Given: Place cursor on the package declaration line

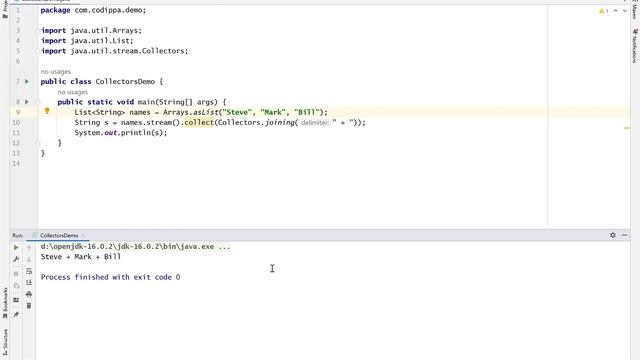Looking at the screenshot, I should [x=93, y=10].
